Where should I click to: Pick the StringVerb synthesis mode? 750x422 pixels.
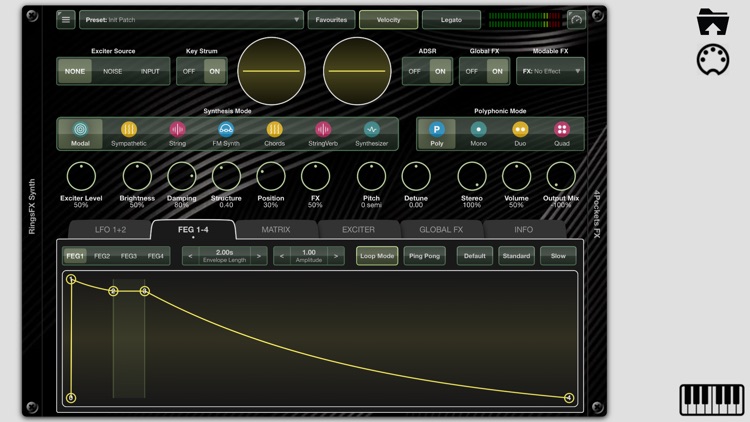pos(323,130)
